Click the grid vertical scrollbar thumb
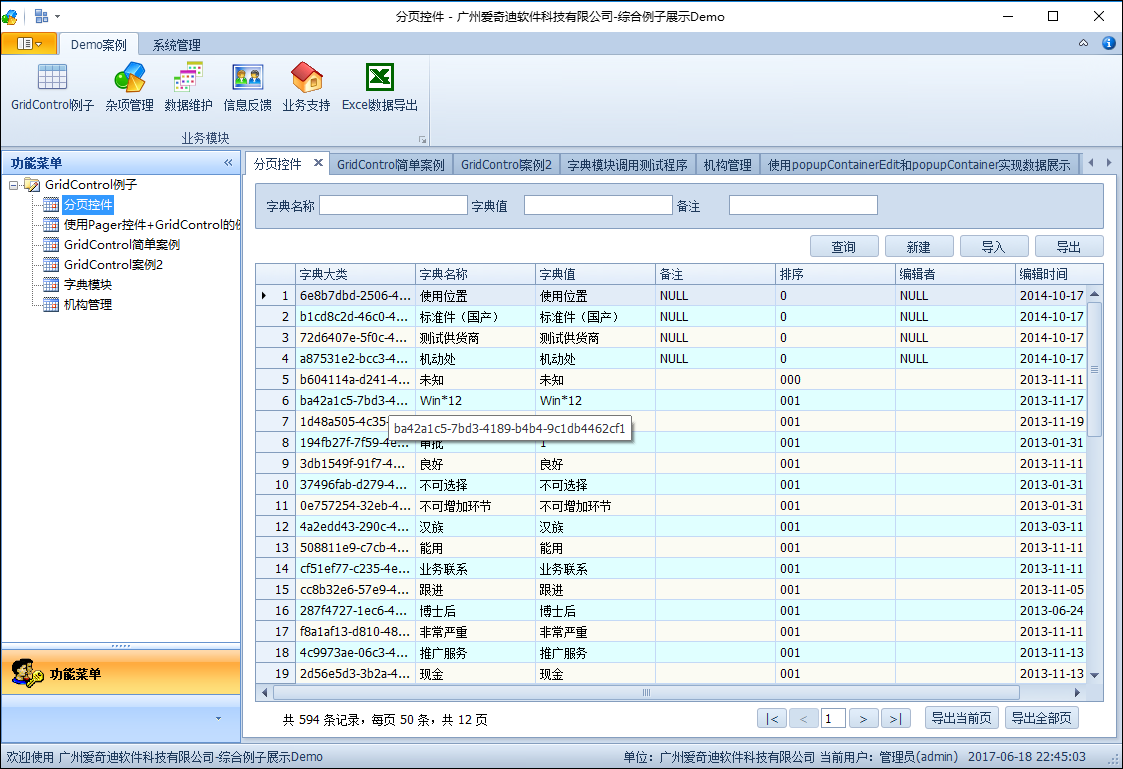Screen dimensions: 1123x769 click(x=1094, y=369)
